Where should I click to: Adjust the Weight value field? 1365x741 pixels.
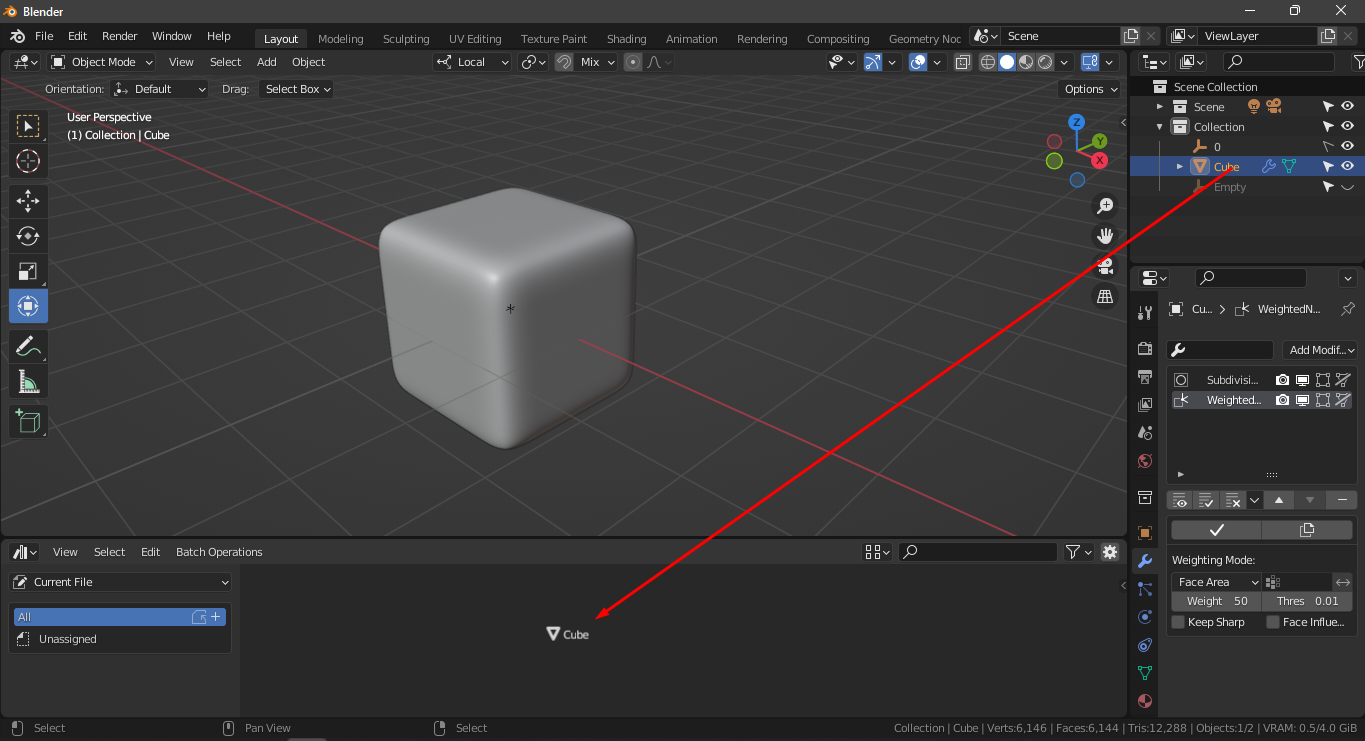(1217, 601)
